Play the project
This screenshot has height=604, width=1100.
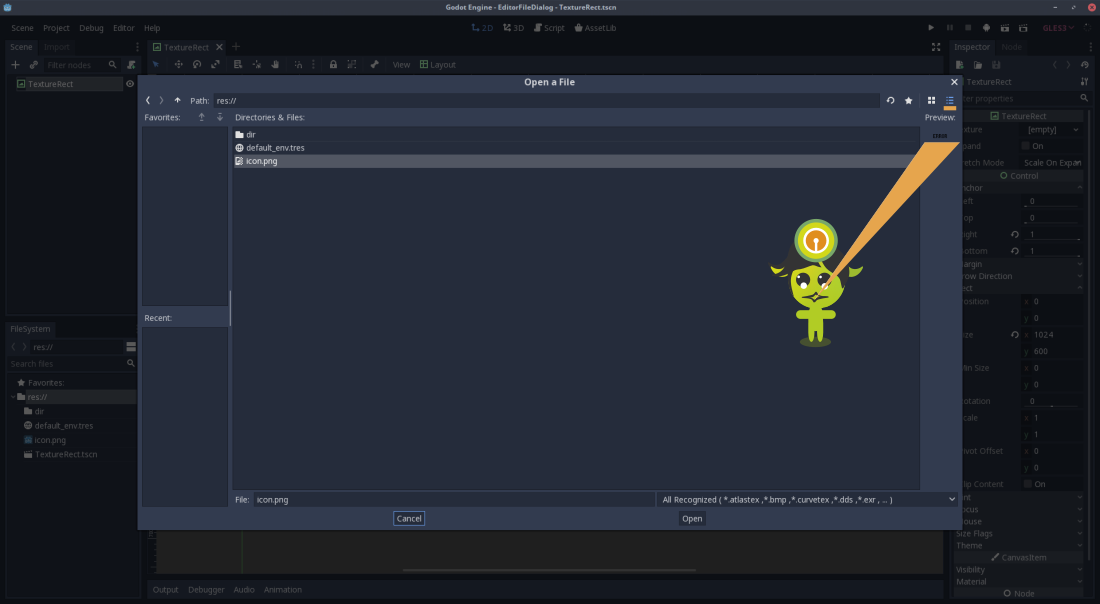click(931, 28)
